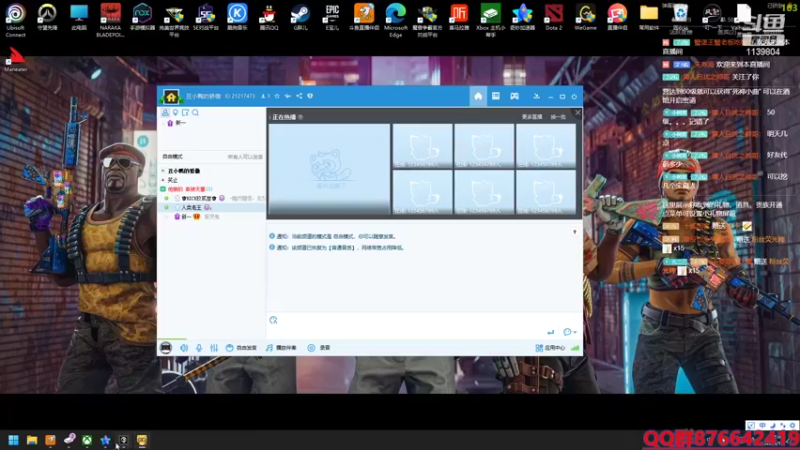
Task: Click the green signal strength indicator
Action: [x=575, y=348]
